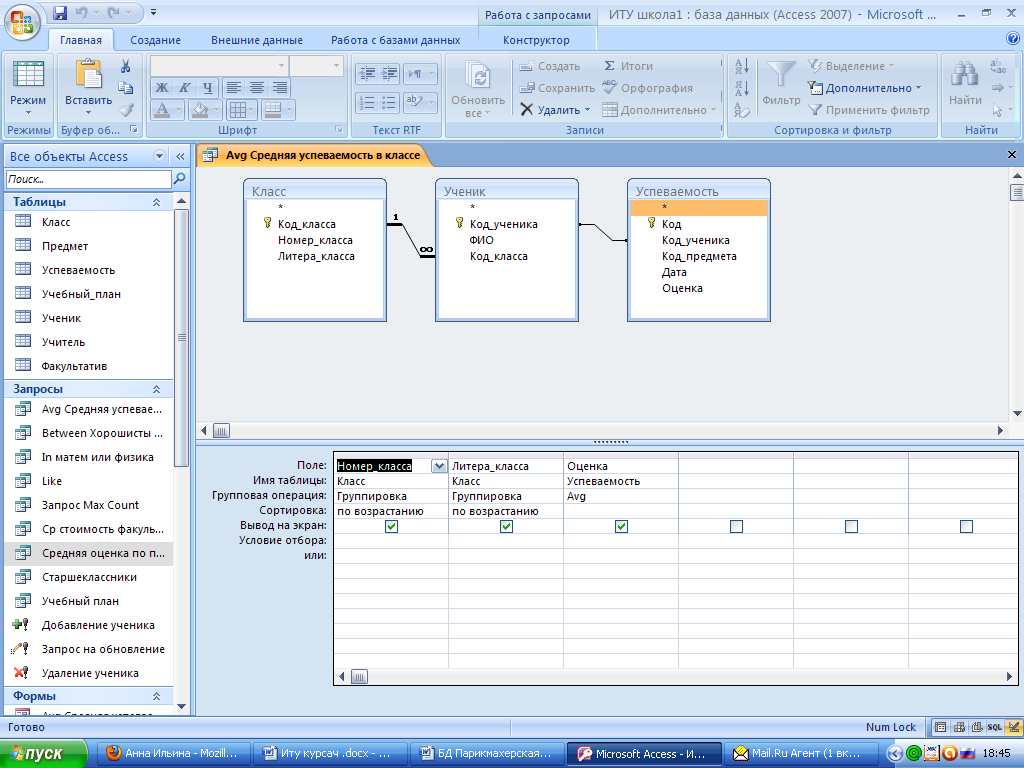Click the Применить фильтр button
1024x768 pixels.
(x=869, y=110)
